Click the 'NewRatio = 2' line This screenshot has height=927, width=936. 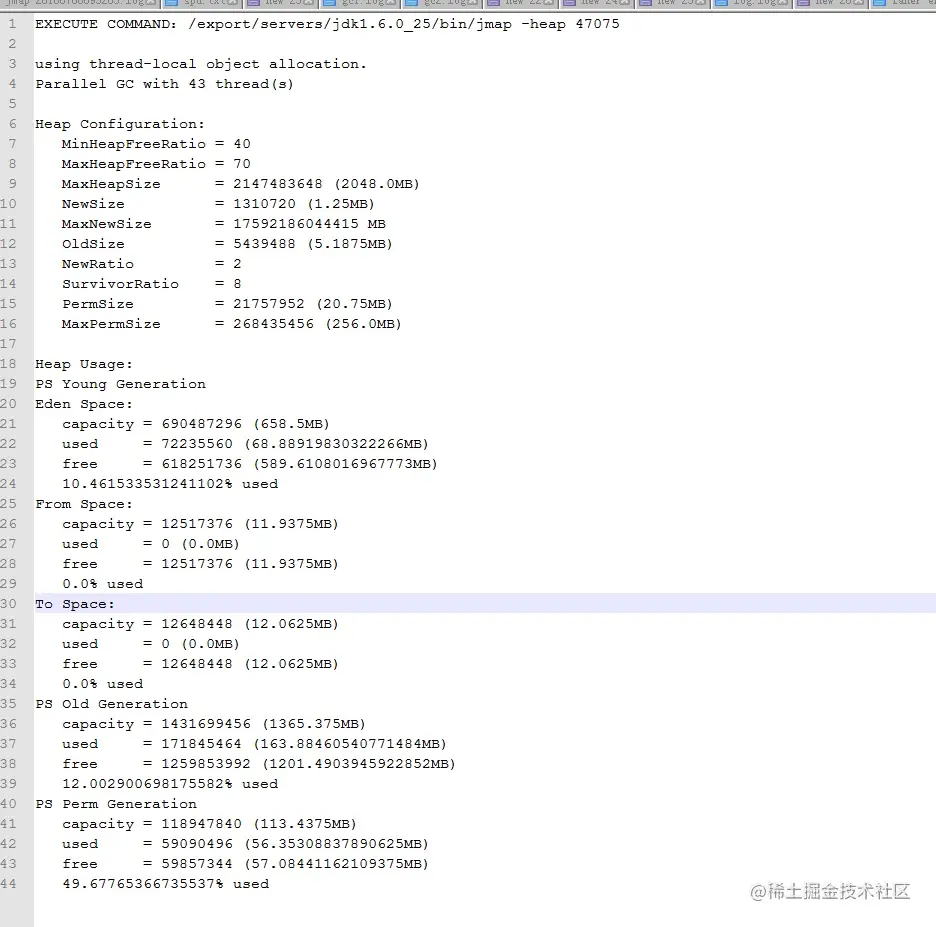[x=152, y=264]
